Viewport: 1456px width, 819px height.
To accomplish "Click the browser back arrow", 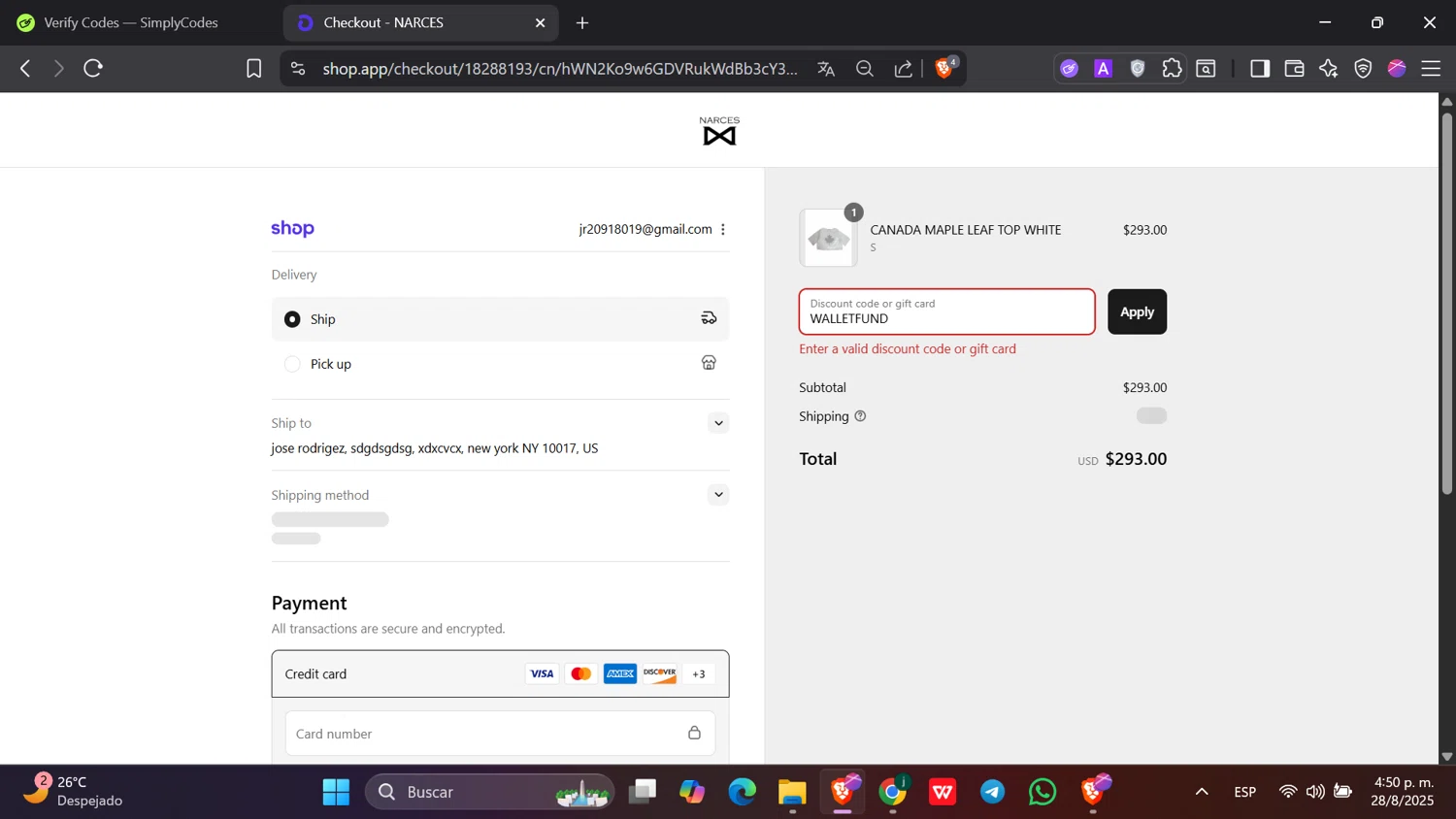I will [26, 69].
